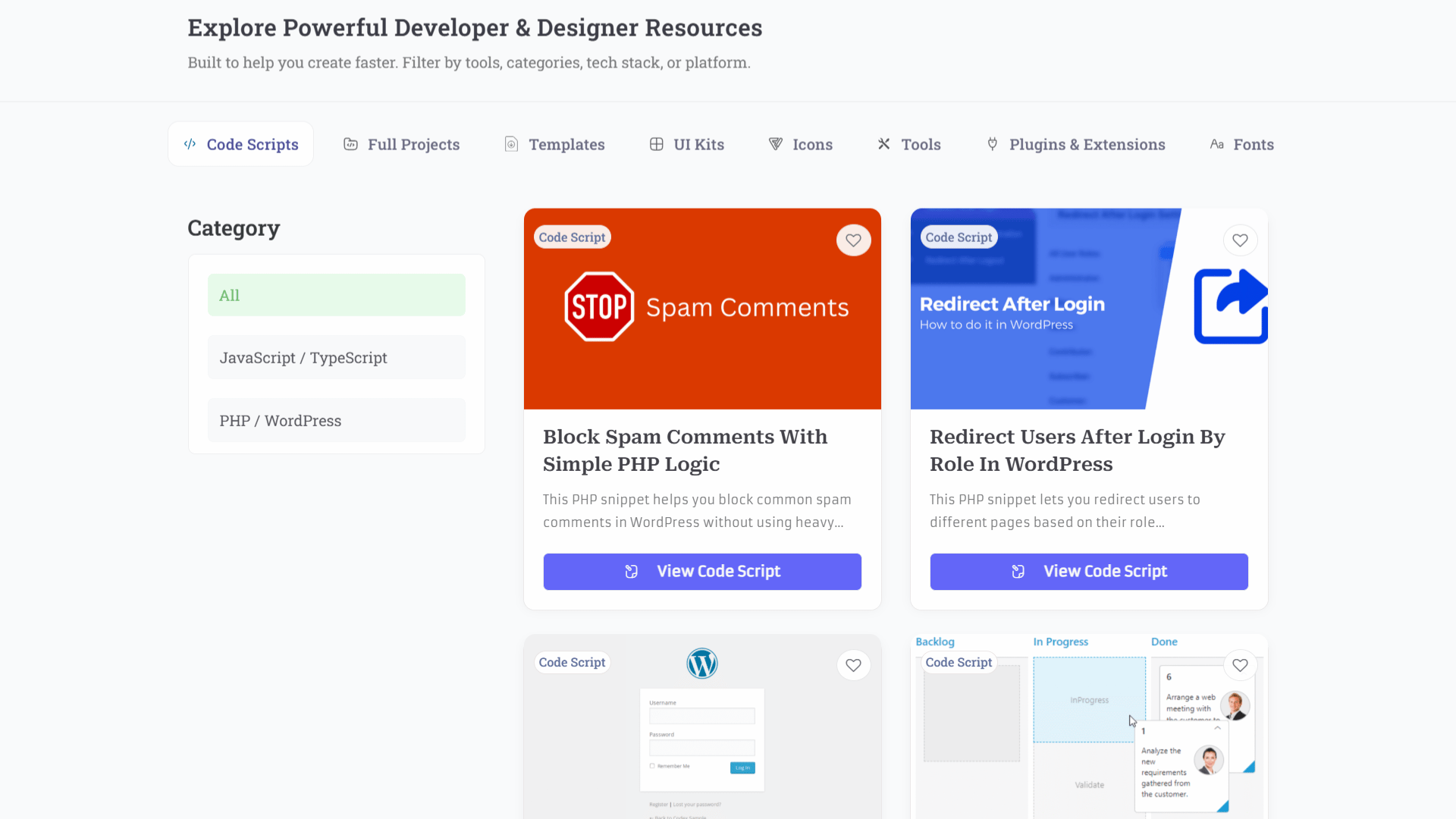Click the UI Kits grid icon

[657, 144]
